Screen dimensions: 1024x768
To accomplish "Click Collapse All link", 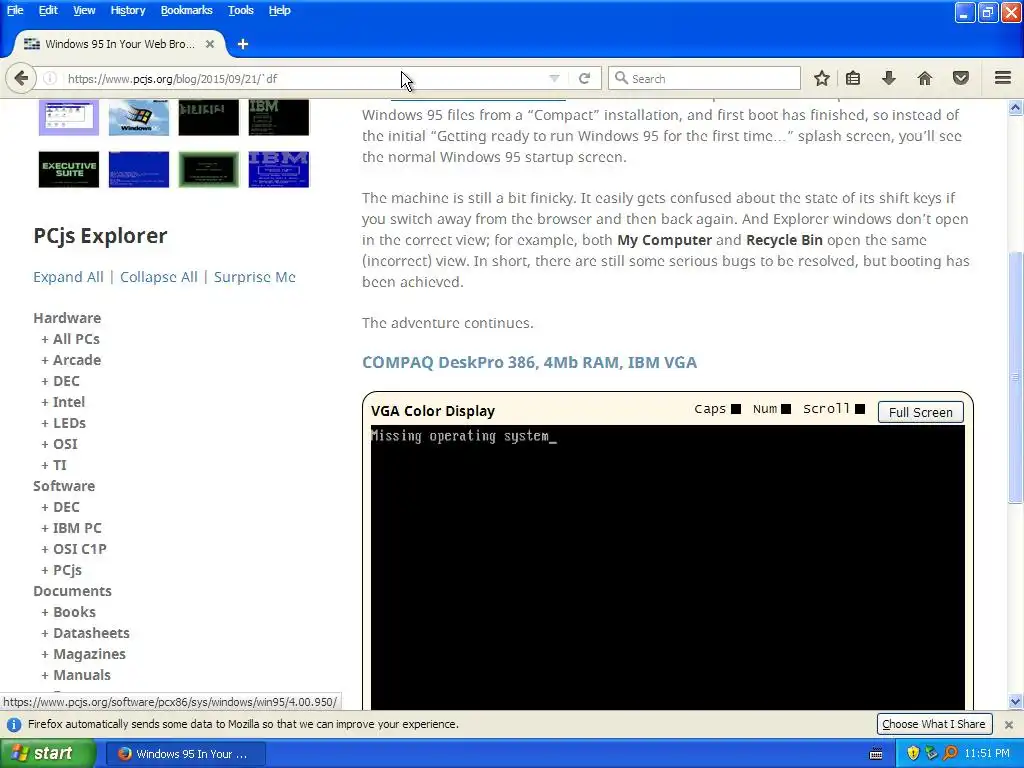I will coord(159,277).
